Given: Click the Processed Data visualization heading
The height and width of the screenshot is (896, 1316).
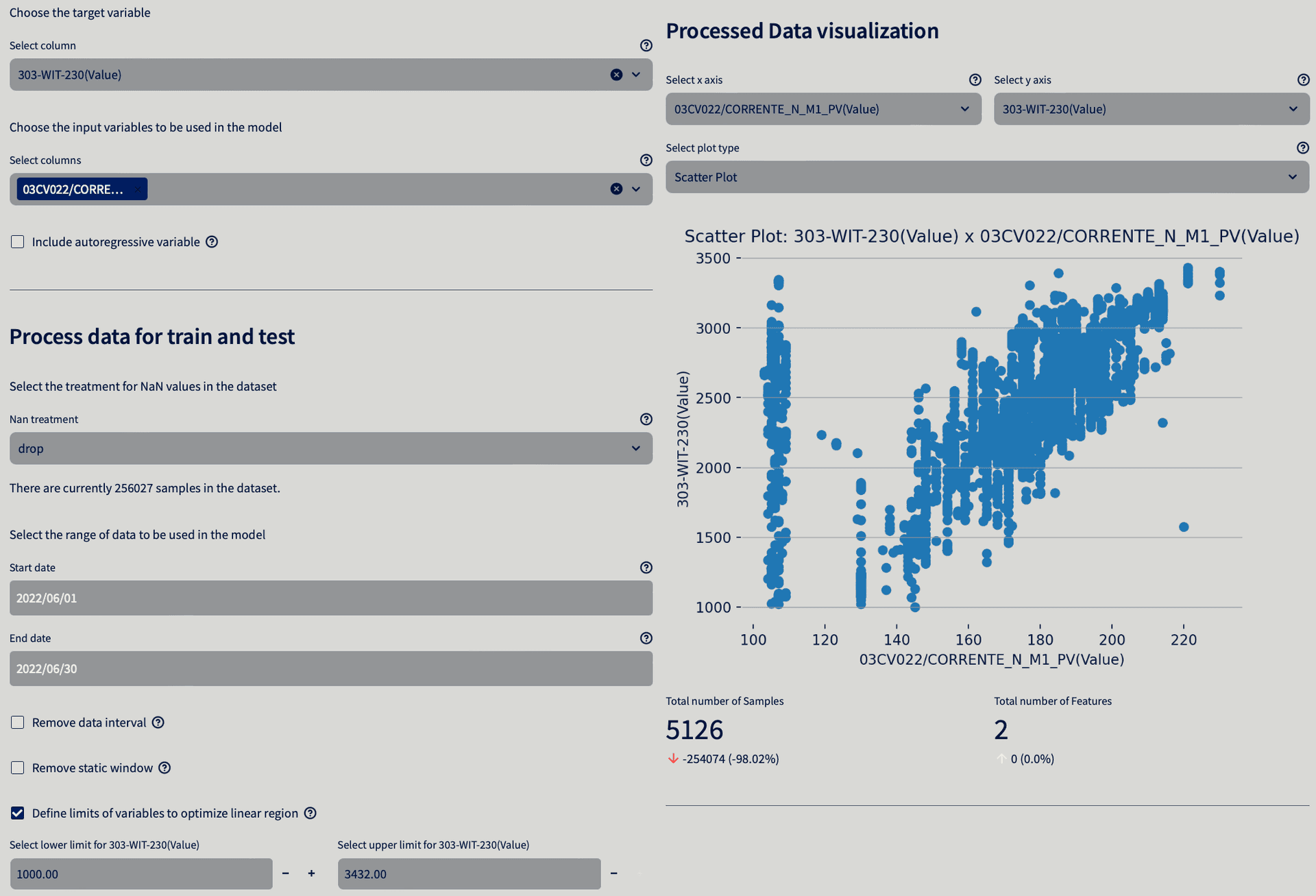Looking at the screenshot, I should tap(802, 31).
